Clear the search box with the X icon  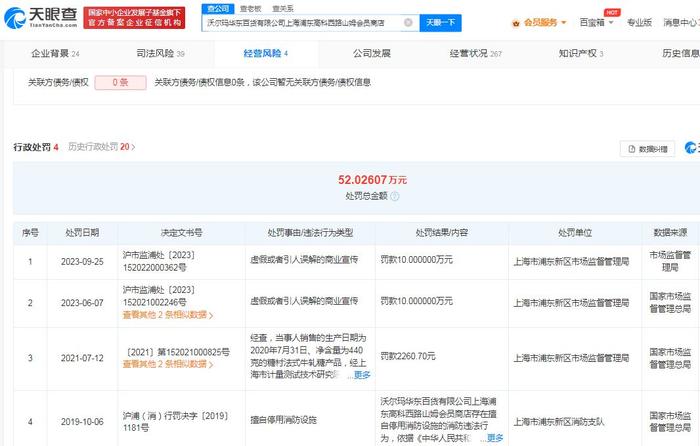[x=408, y=22]
